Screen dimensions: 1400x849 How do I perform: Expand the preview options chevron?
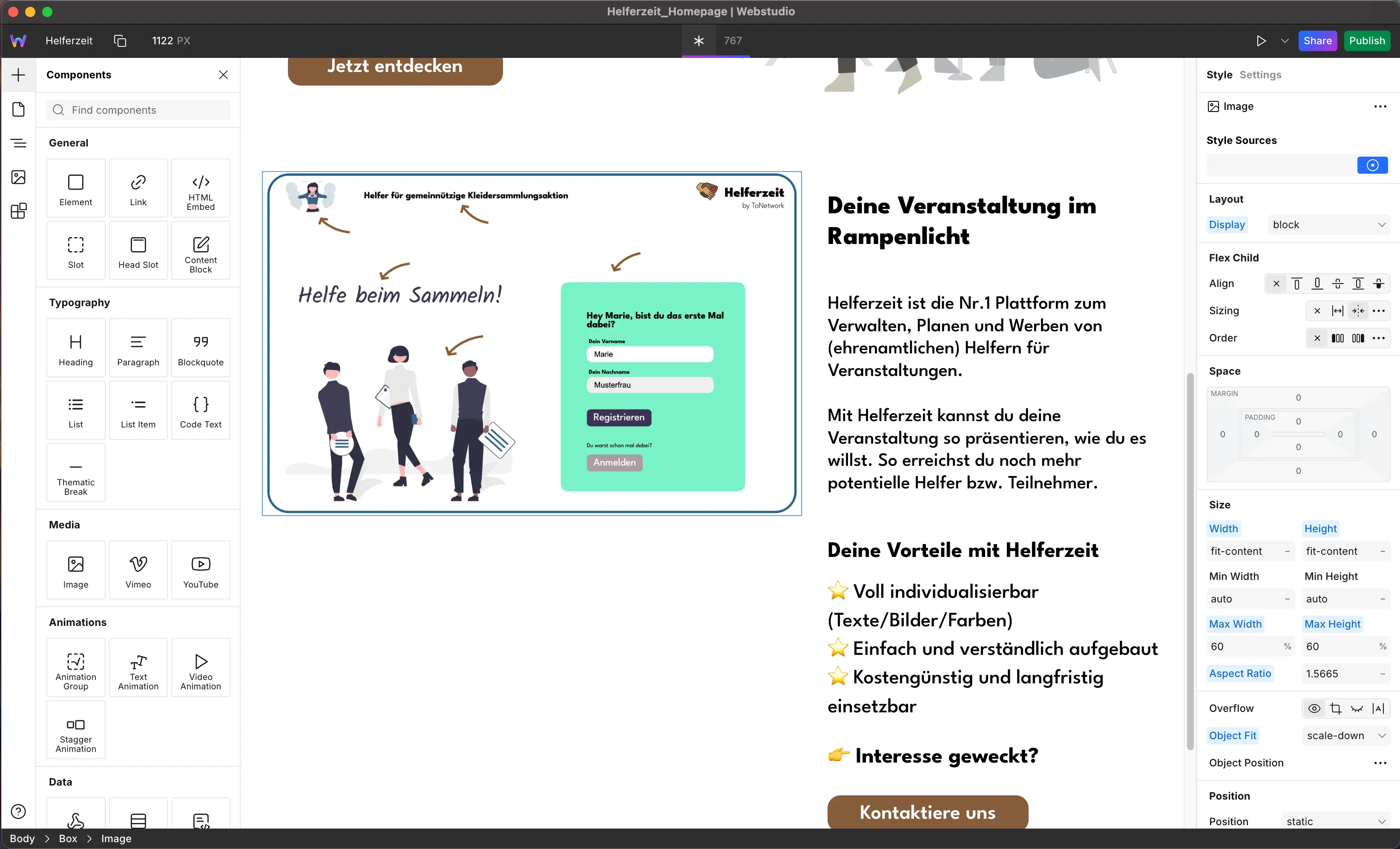[1285, 41]
